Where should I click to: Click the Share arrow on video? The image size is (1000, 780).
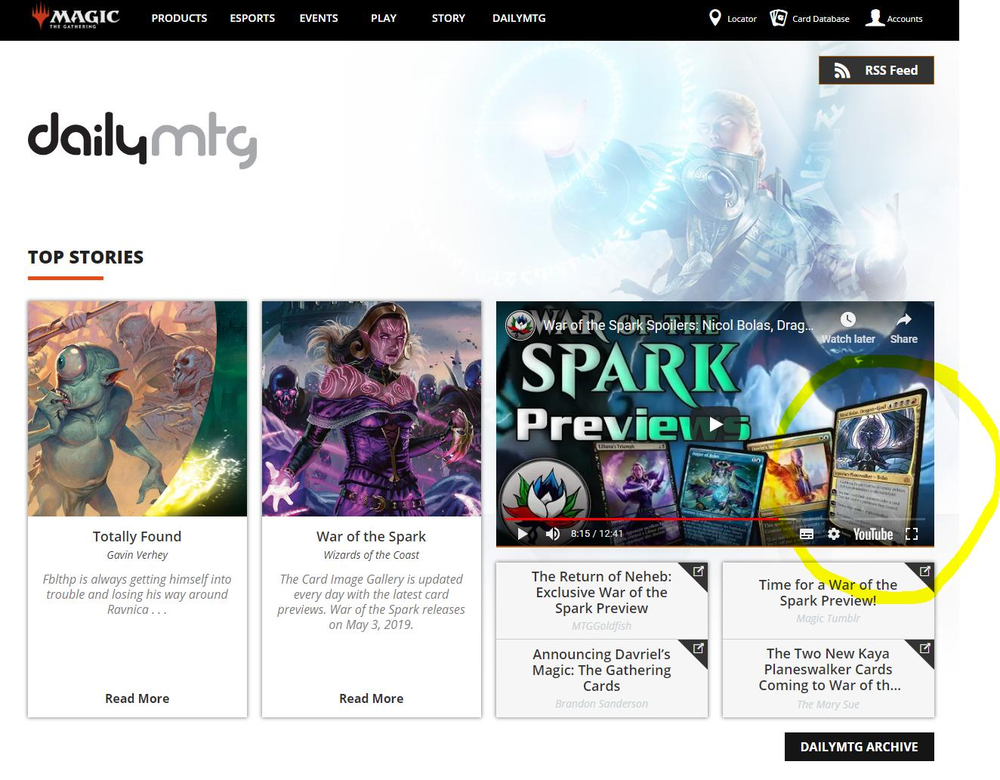click(904, 320)
